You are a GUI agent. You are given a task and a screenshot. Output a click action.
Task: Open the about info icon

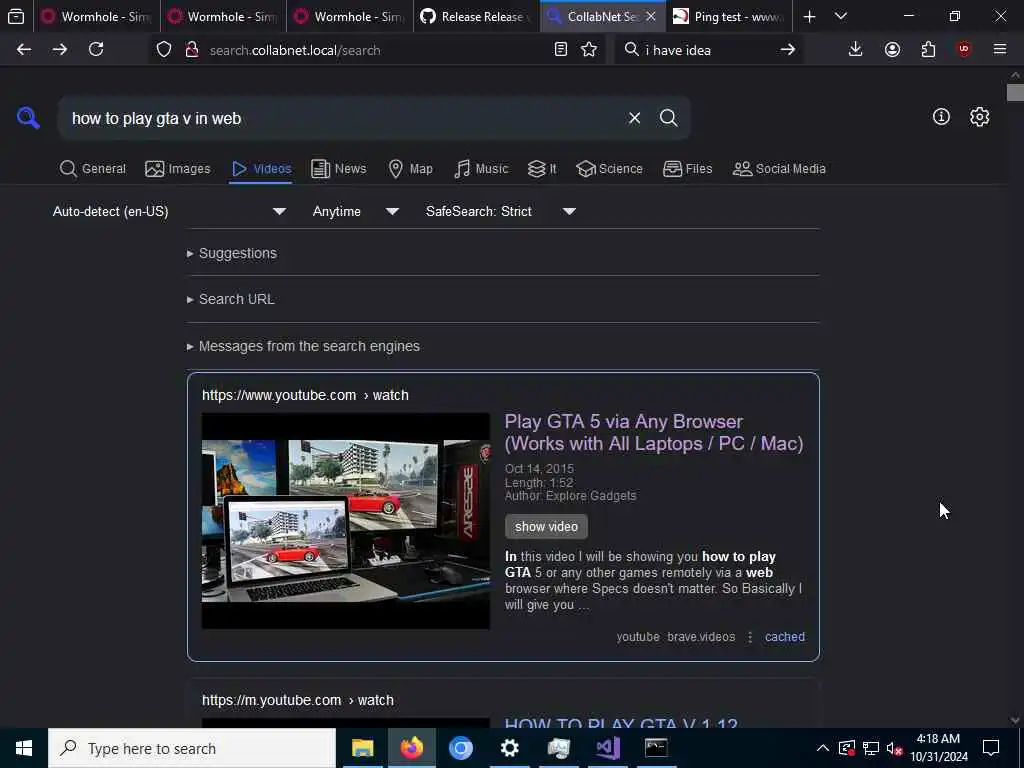click(941, 117)
